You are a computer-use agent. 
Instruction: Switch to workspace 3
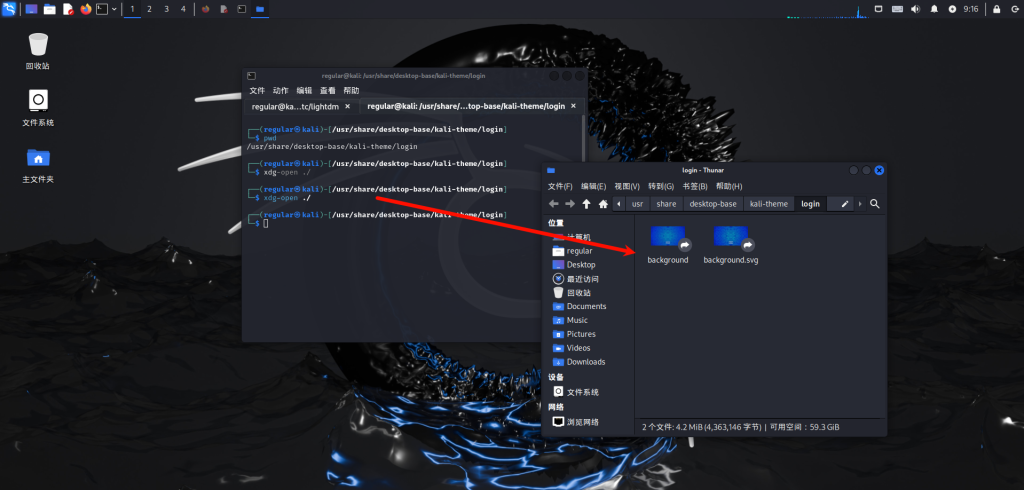pos(166,9)
